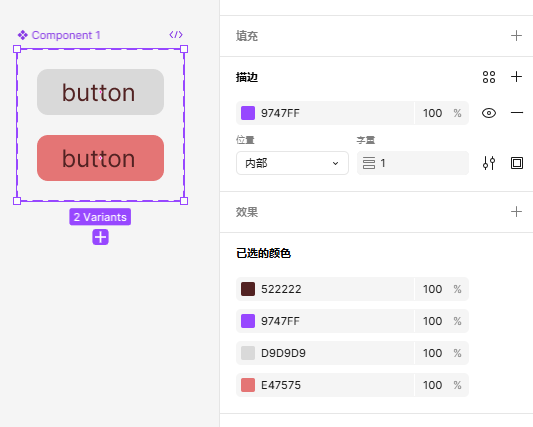
Task: Add a new effect with plus icon
Action: [x=516, y=212]
